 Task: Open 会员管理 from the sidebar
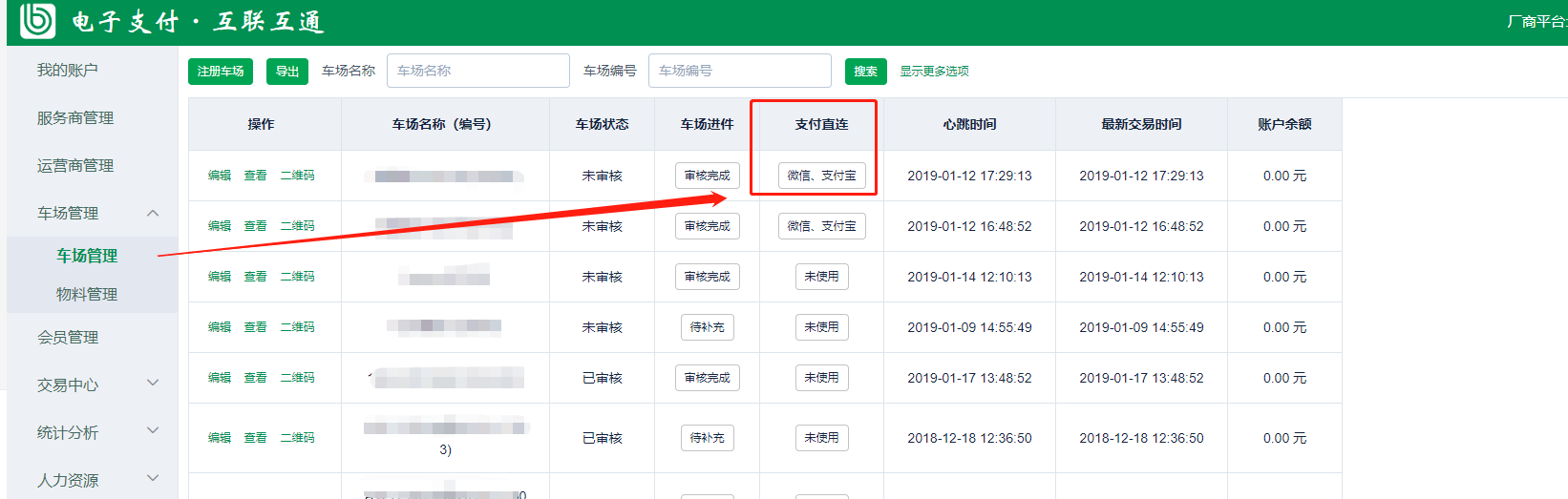(68, 338)
